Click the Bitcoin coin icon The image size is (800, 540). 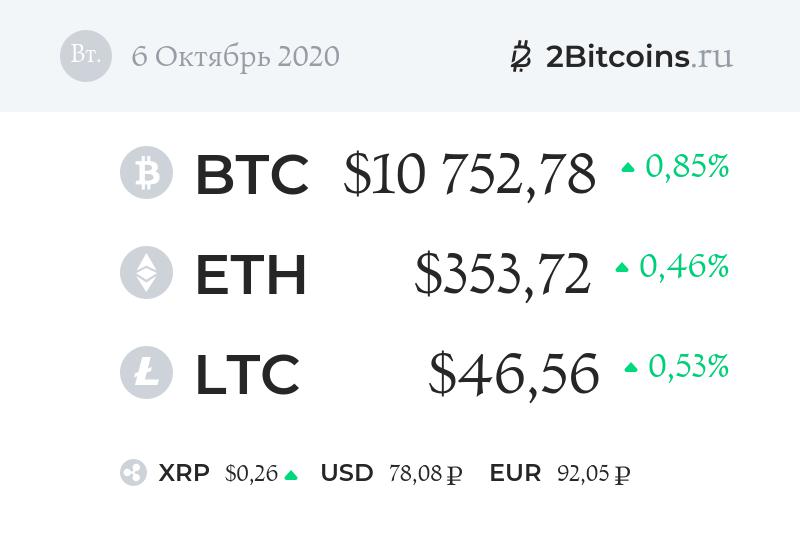(x=146, y=173)
